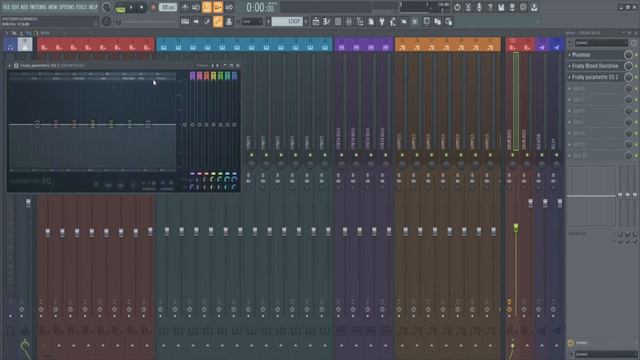Toggle mute LED on selected mixer track
The width and height of the screenshot is (640, 360).
(512, 155)
